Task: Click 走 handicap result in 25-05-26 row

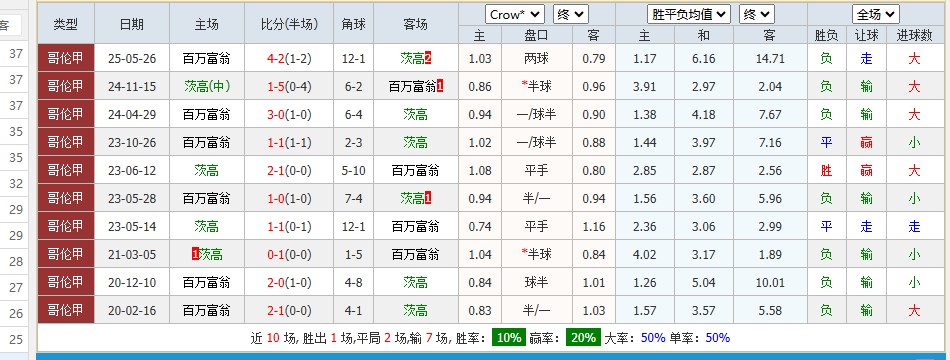Action: coord(866,59)
